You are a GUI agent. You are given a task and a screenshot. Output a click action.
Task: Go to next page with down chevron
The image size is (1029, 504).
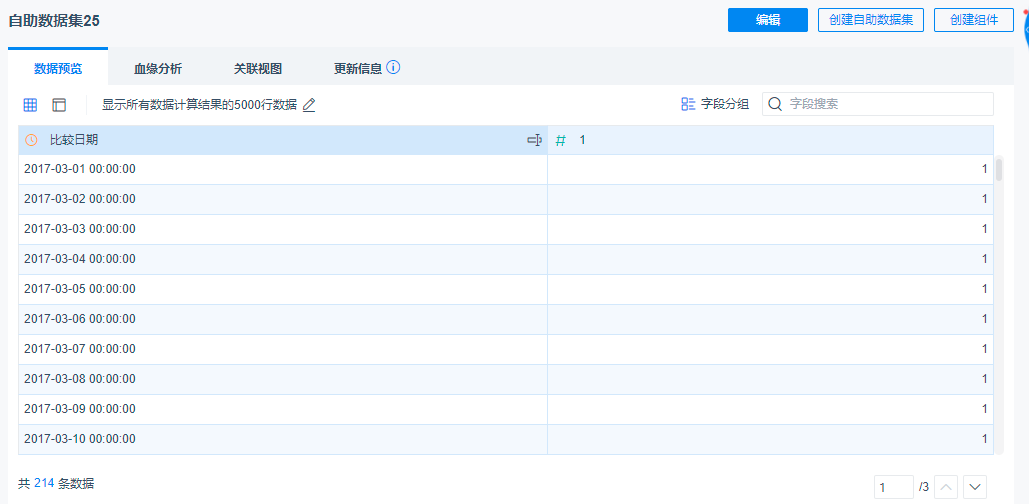pyautogui.click(x=974, y=487)
